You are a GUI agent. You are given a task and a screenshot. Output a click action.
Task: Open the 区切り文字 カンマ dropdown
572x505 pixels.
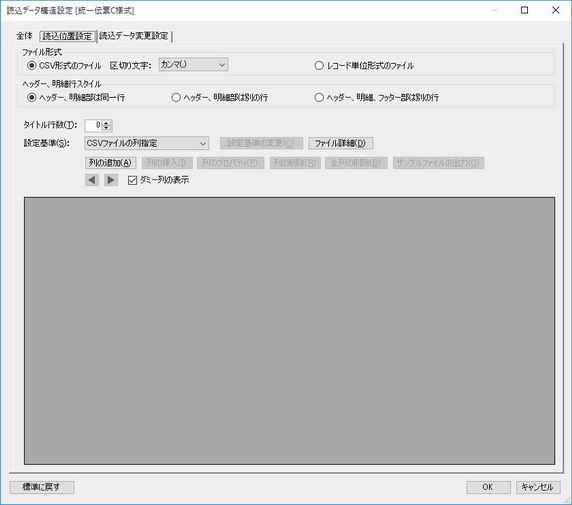click(x=193, y=65)
